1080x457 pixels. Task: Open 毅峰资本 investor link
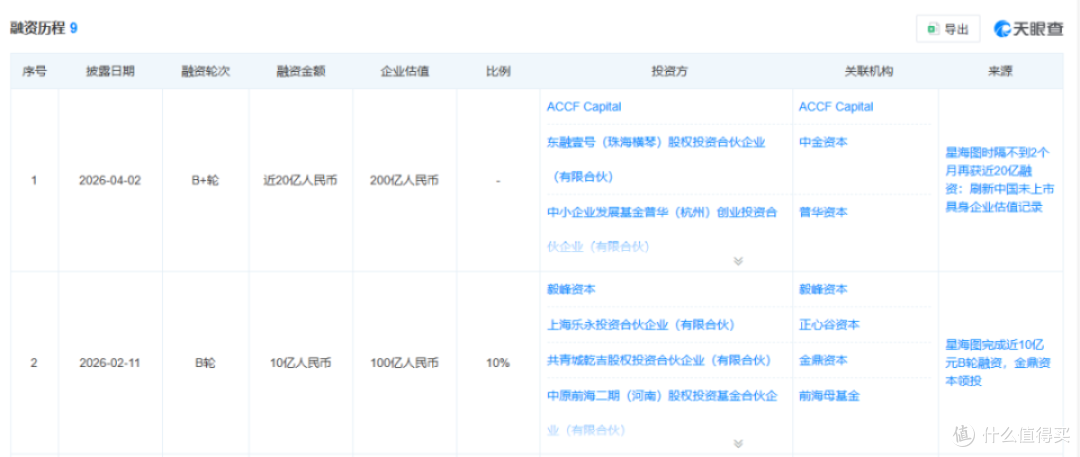(x=571, y=290)
